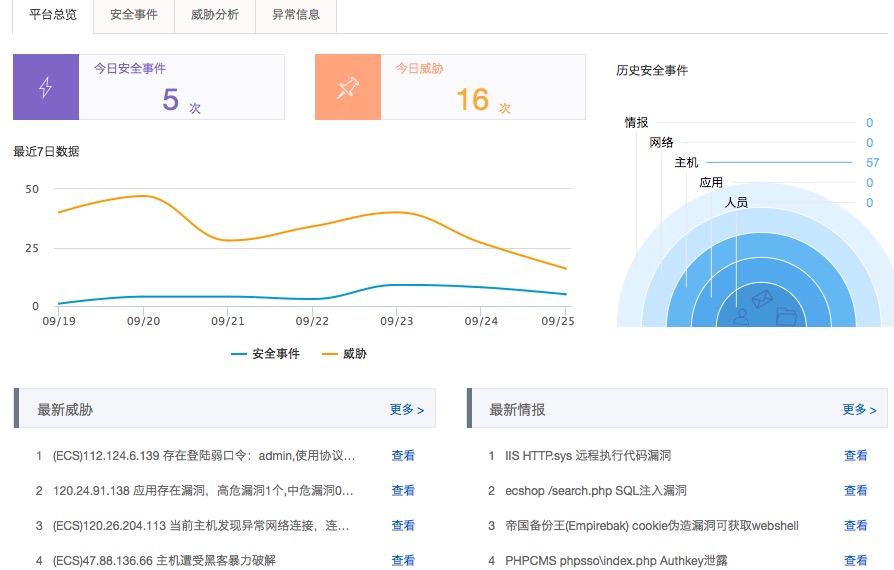Select the 平台总览 tab
This screenshot has width=894, height=570.
[x=53, y=15]
